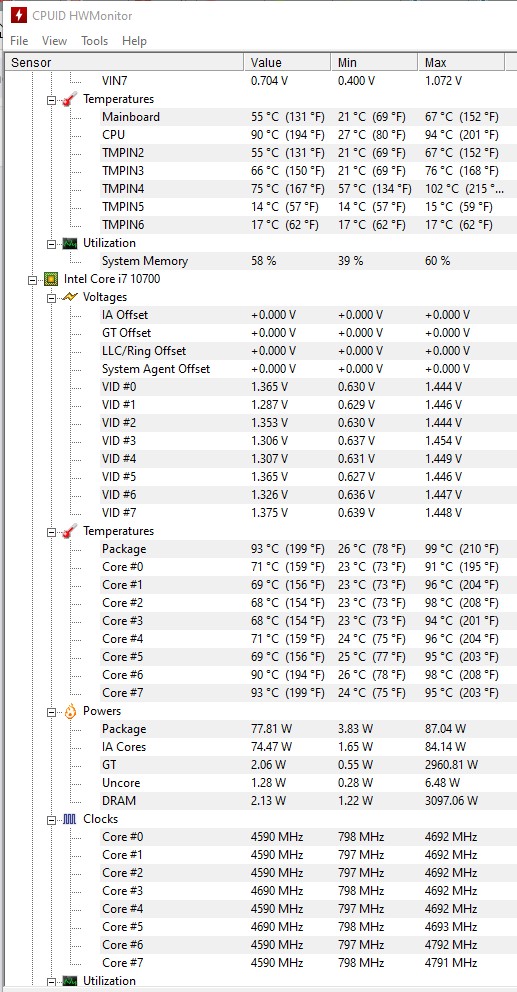Click the green chart icon beside Utilization

pos(70,243)
